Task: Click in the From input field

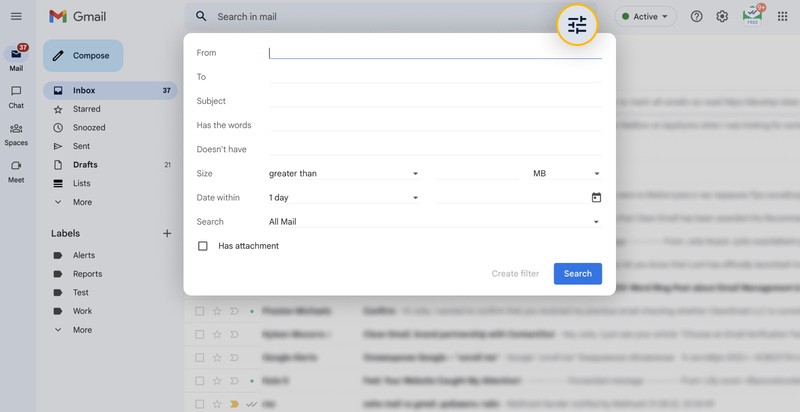Action: tap(435, 53)
